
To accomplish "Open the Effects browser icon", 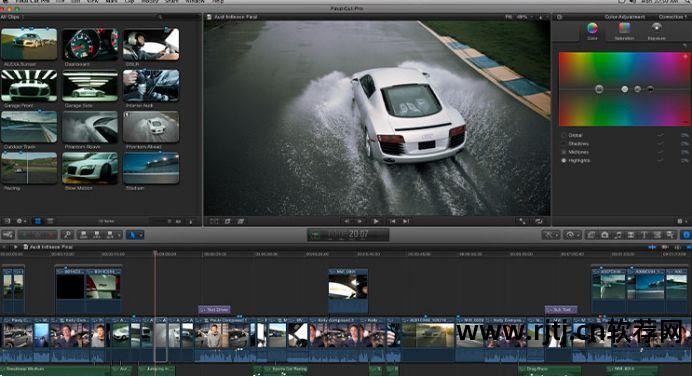I will (590, 235).
